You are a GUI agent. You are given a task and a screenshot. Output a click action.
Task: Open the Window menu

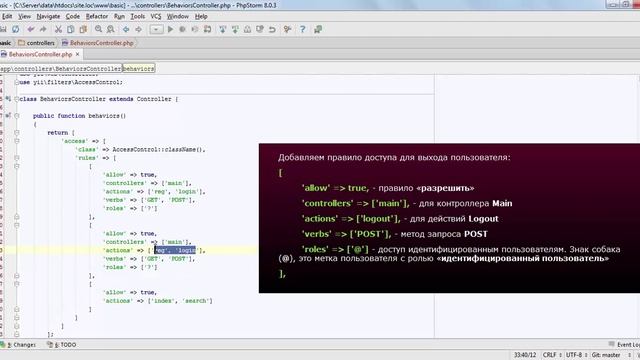178,16
